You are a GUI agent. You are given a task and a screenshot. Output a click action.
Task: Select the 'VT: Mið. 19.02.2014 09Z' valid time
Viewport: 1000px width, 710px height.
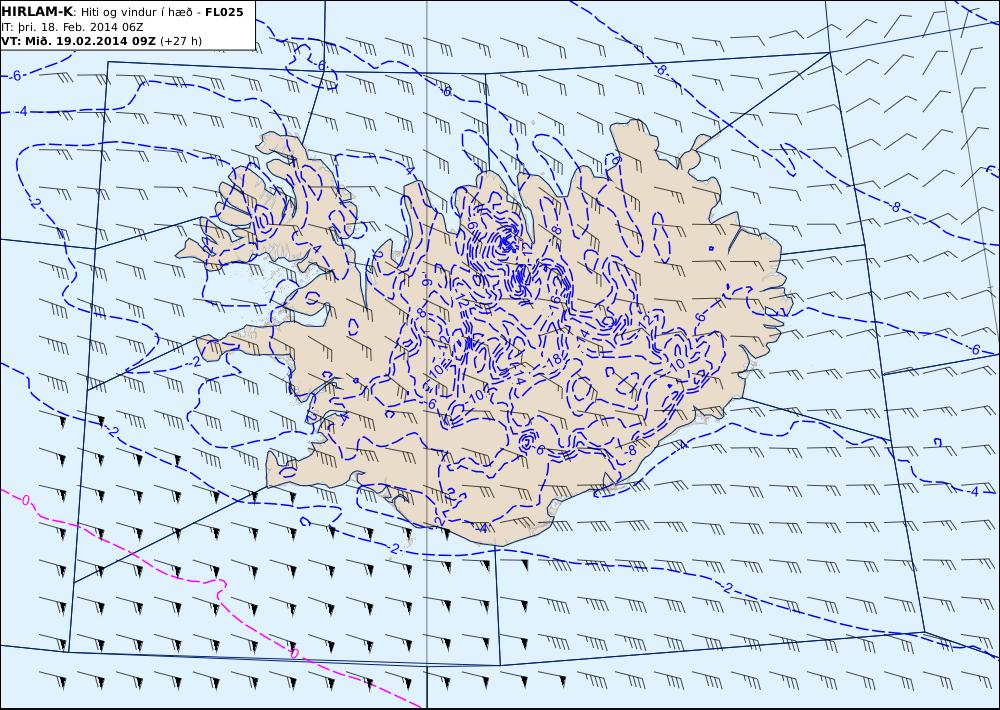point(78,41)
